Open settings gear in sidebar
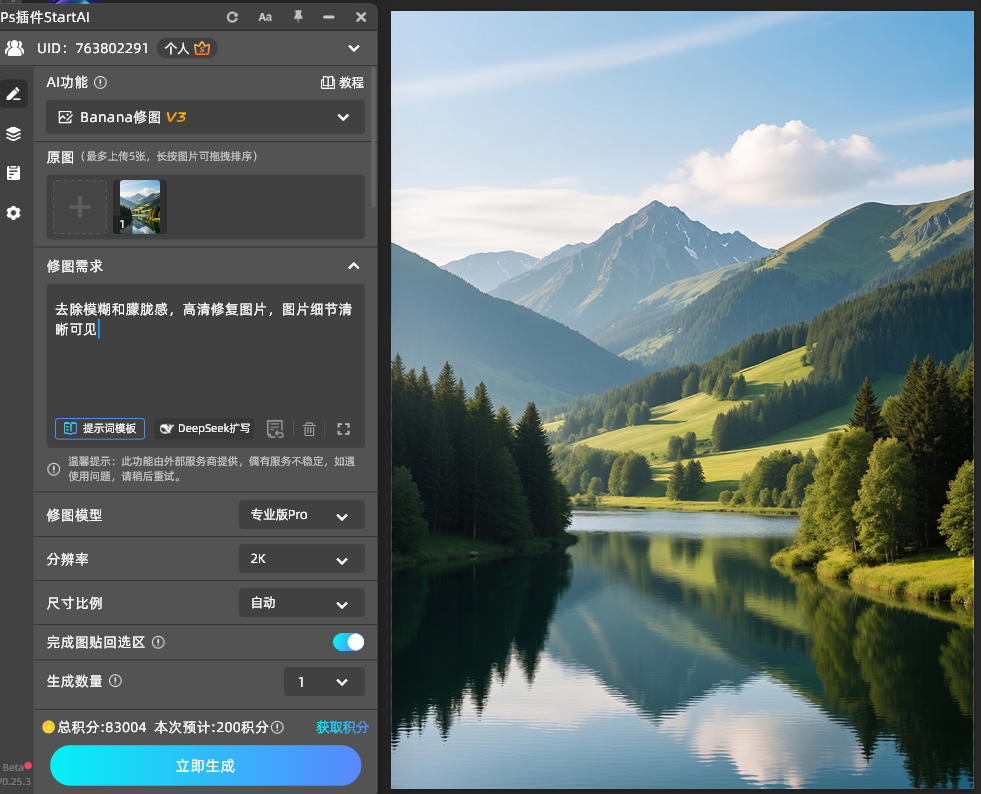 click(14, 213)
